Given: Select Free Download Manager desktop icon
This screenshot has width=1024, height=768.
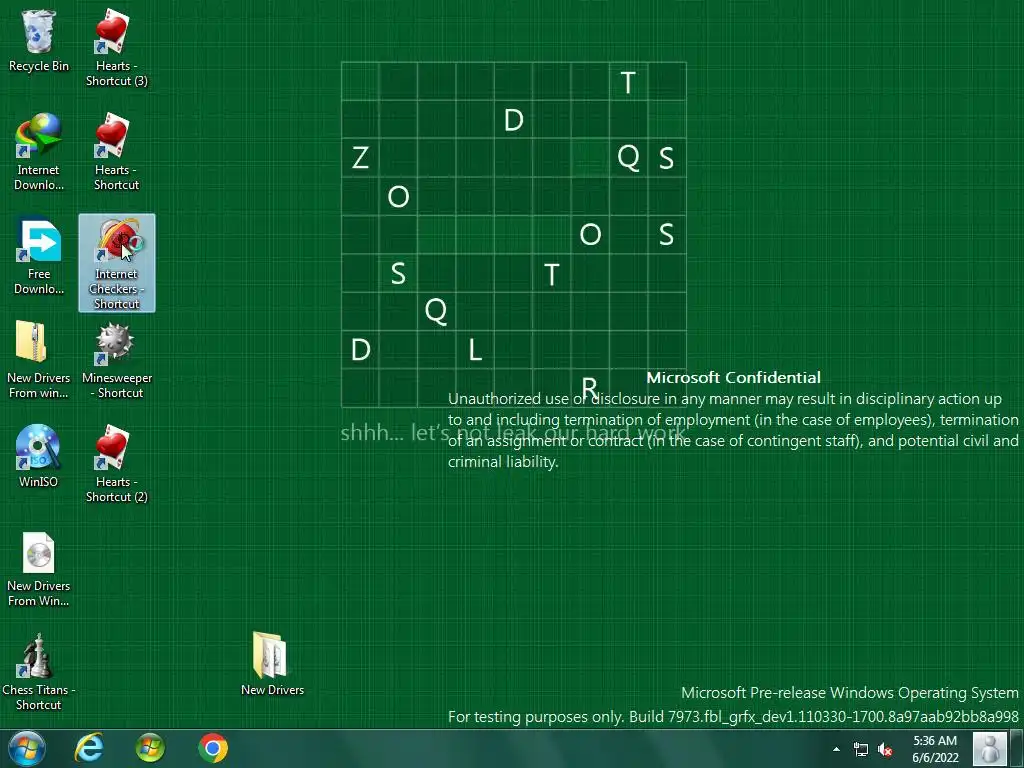Looking at the screenshot, I should [x=39, y=256].
